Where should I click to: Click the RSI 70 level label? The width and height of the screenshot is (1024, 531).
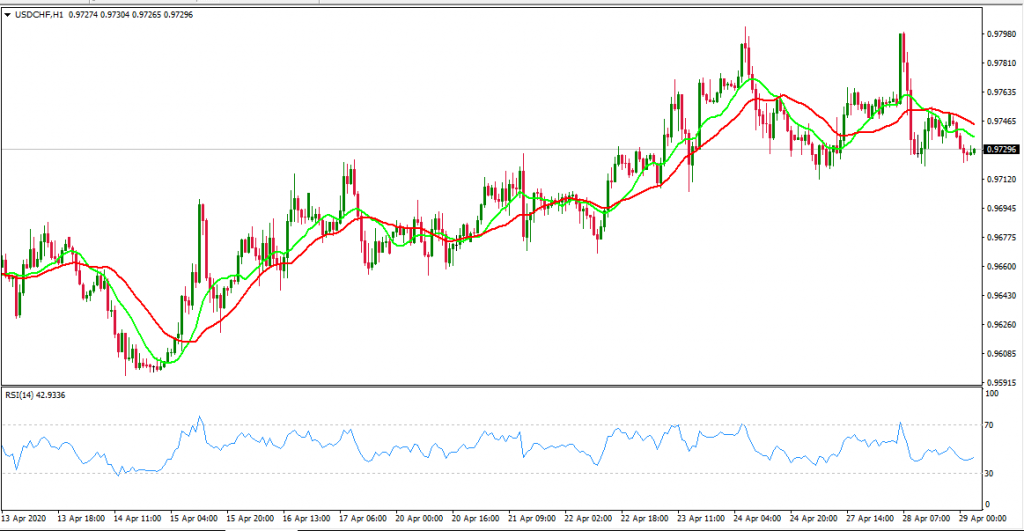coord(992,425)
